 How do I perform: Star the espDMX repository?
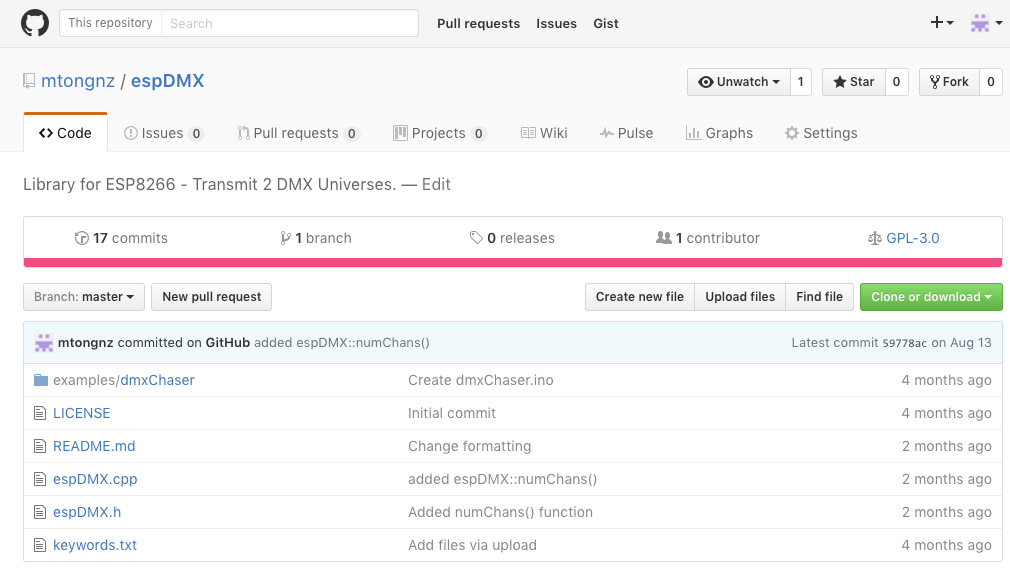point(853,82)
